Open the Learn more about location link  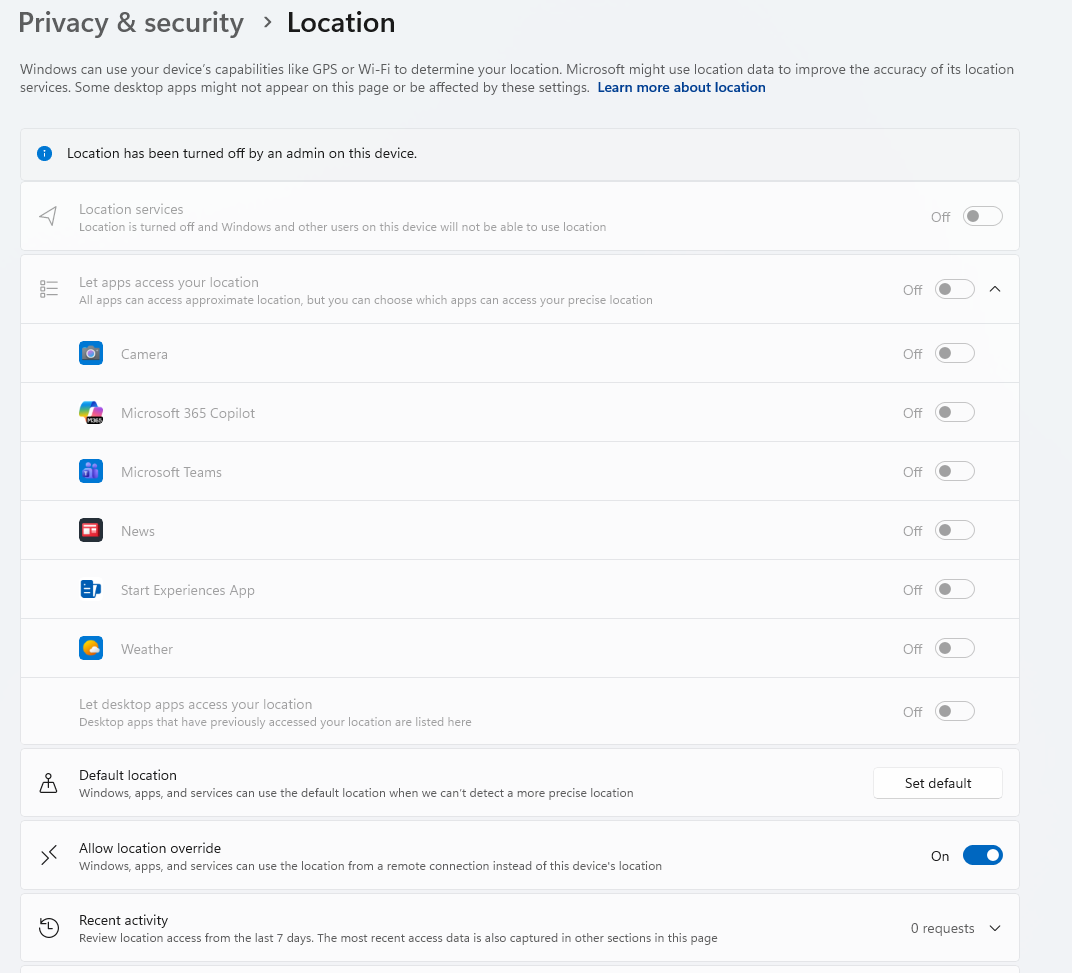point(681,88)
